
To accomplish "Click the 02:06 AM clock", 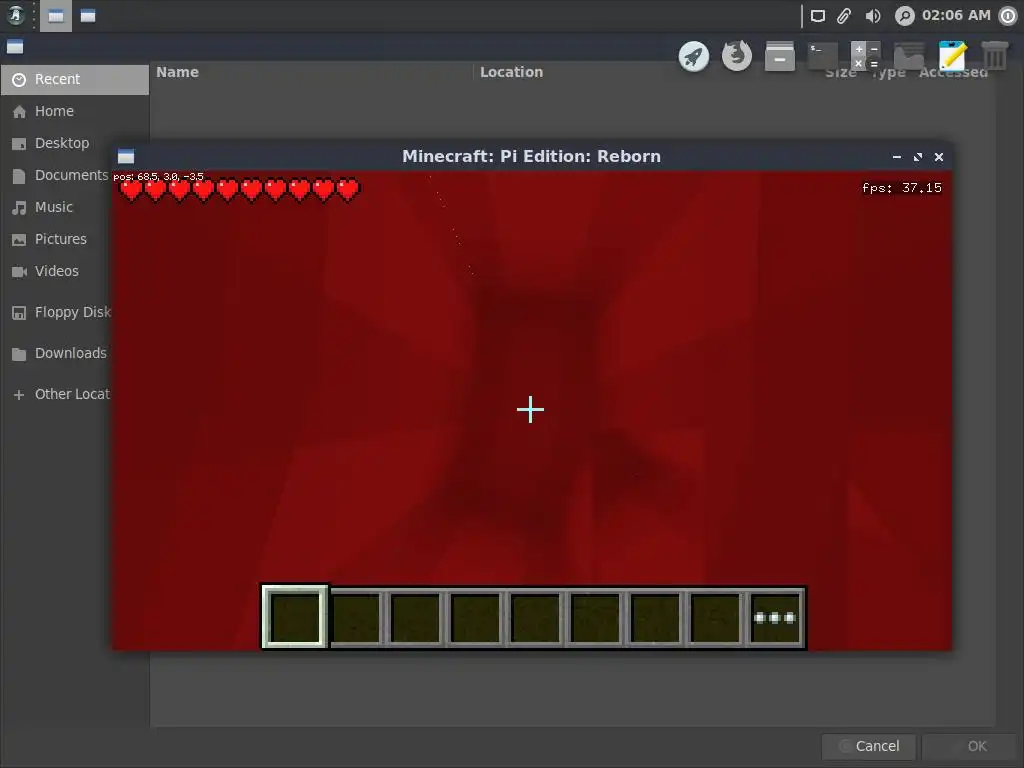I will [956, 15].
